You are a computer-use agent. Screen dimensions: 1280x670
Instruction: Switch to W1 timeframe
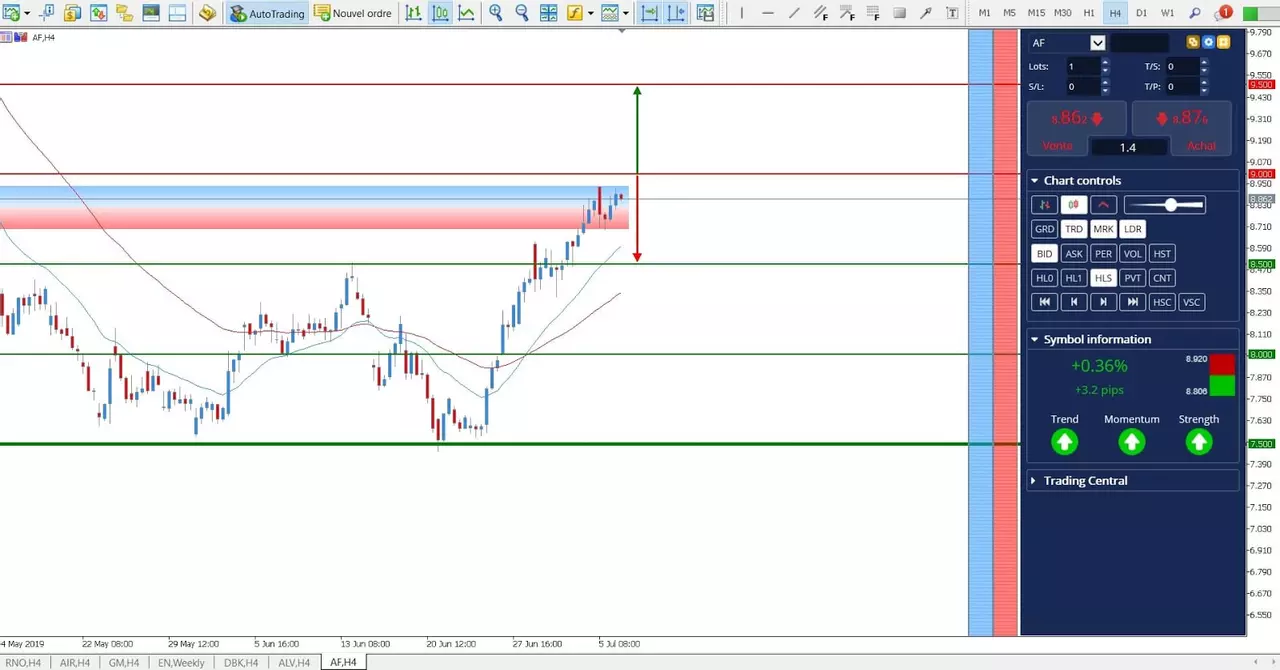[1168, 13]
